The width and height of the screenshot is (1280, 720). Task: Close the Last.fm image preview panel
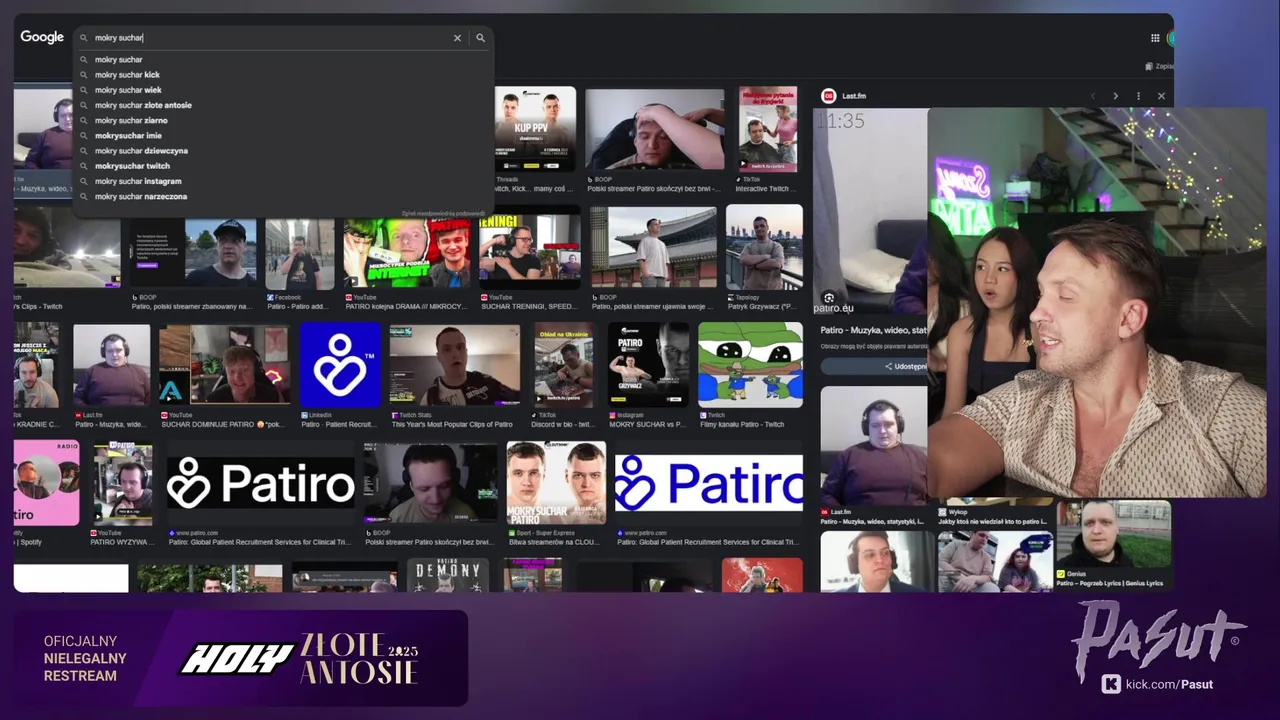point(1161,96)
